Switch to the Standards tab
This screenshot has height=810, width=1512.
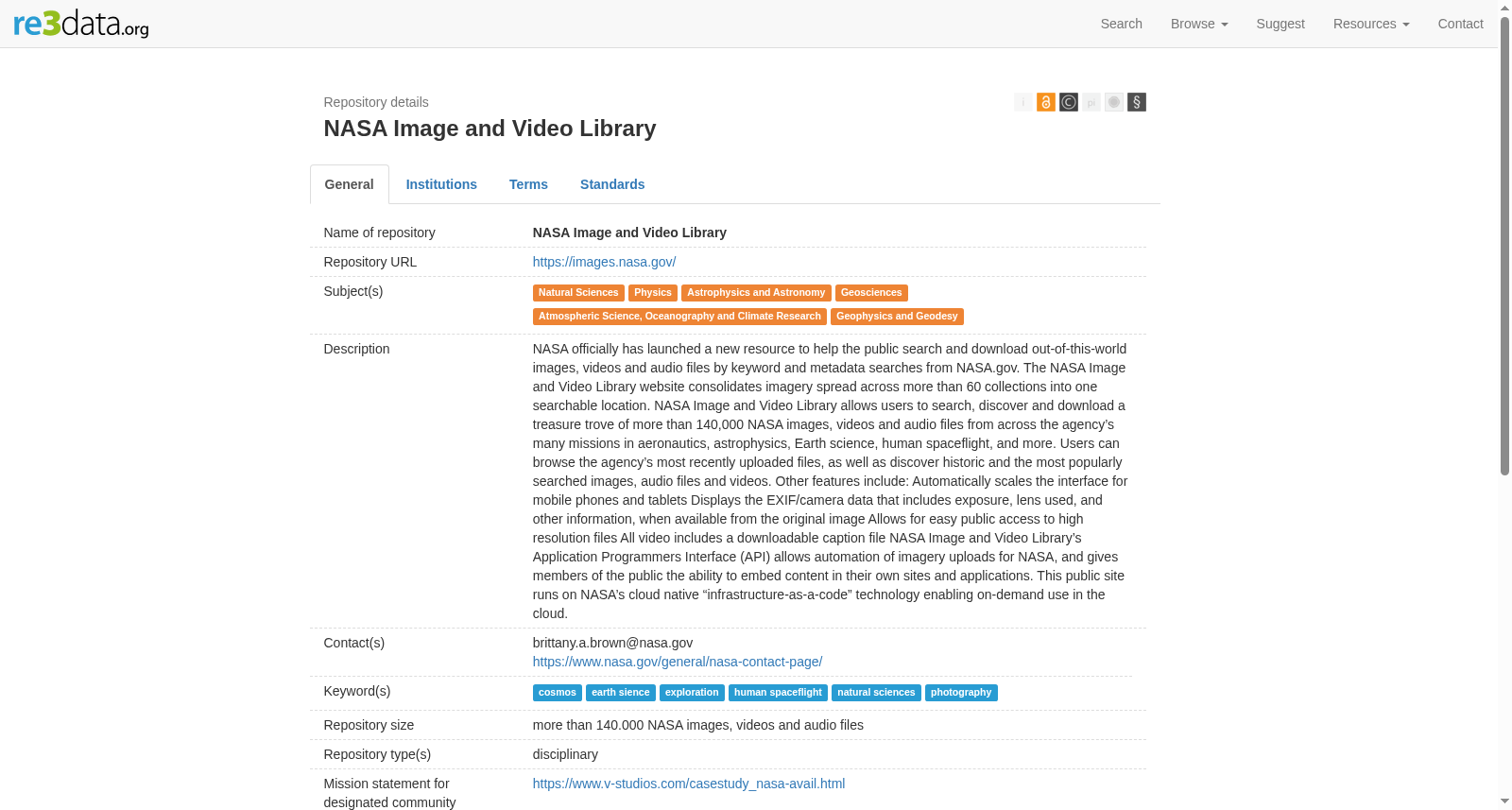(x=612, y=184)
